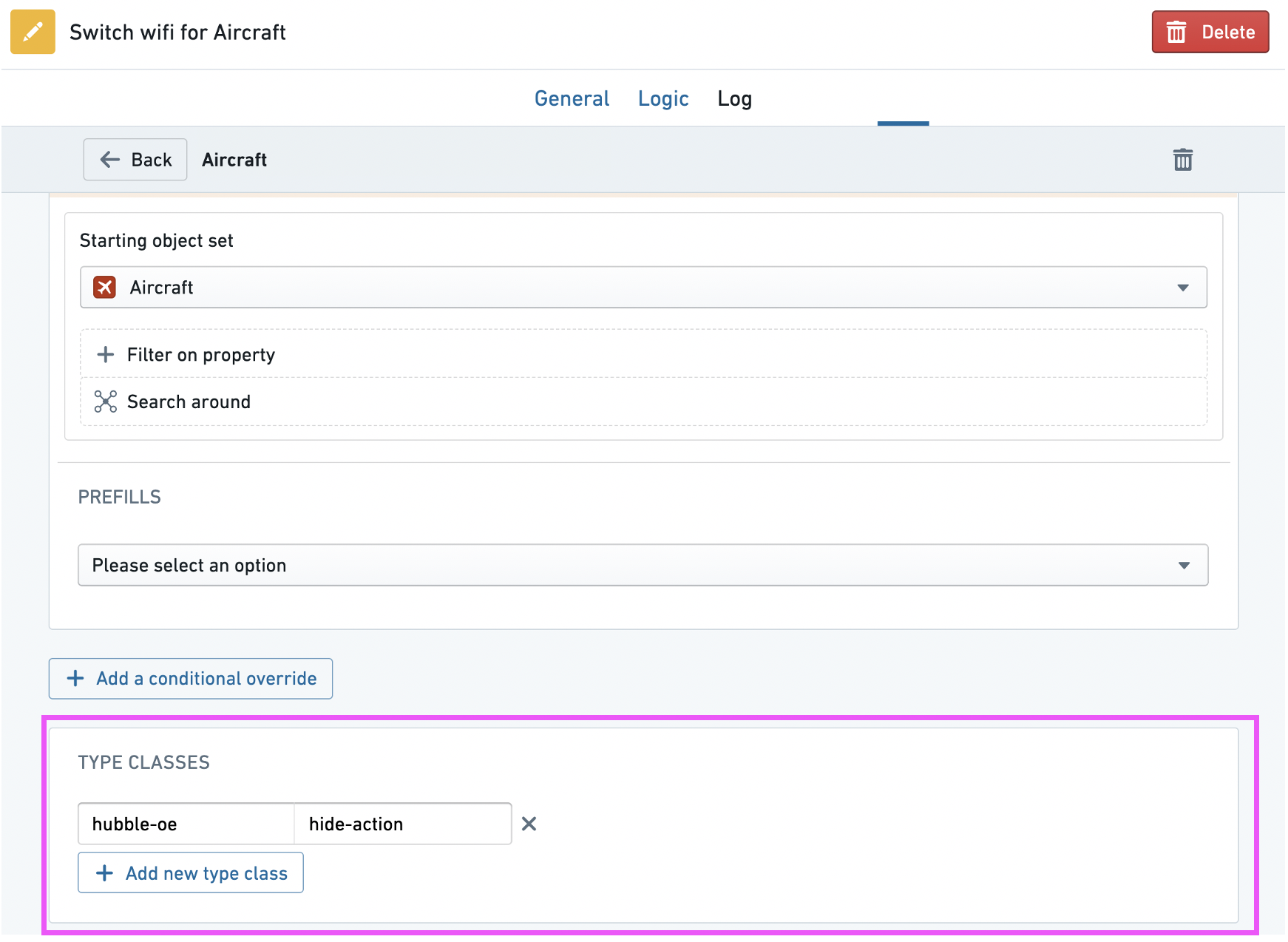Add a conditional override
The height and width of the screenshot is (942, 1288).
pos(191,679)
